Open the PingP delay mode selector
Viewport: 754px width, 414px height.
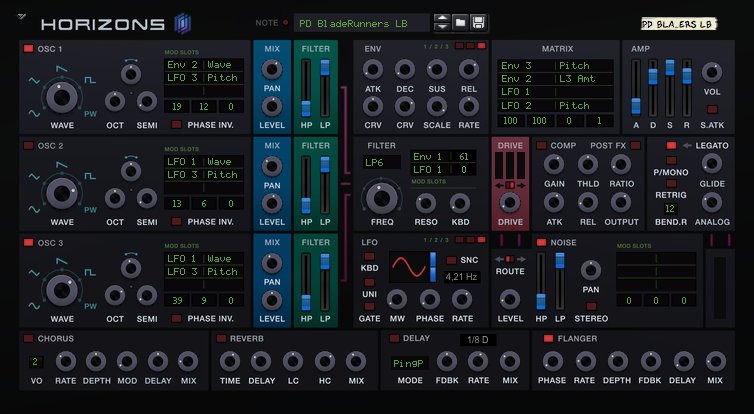pos(408,364)
